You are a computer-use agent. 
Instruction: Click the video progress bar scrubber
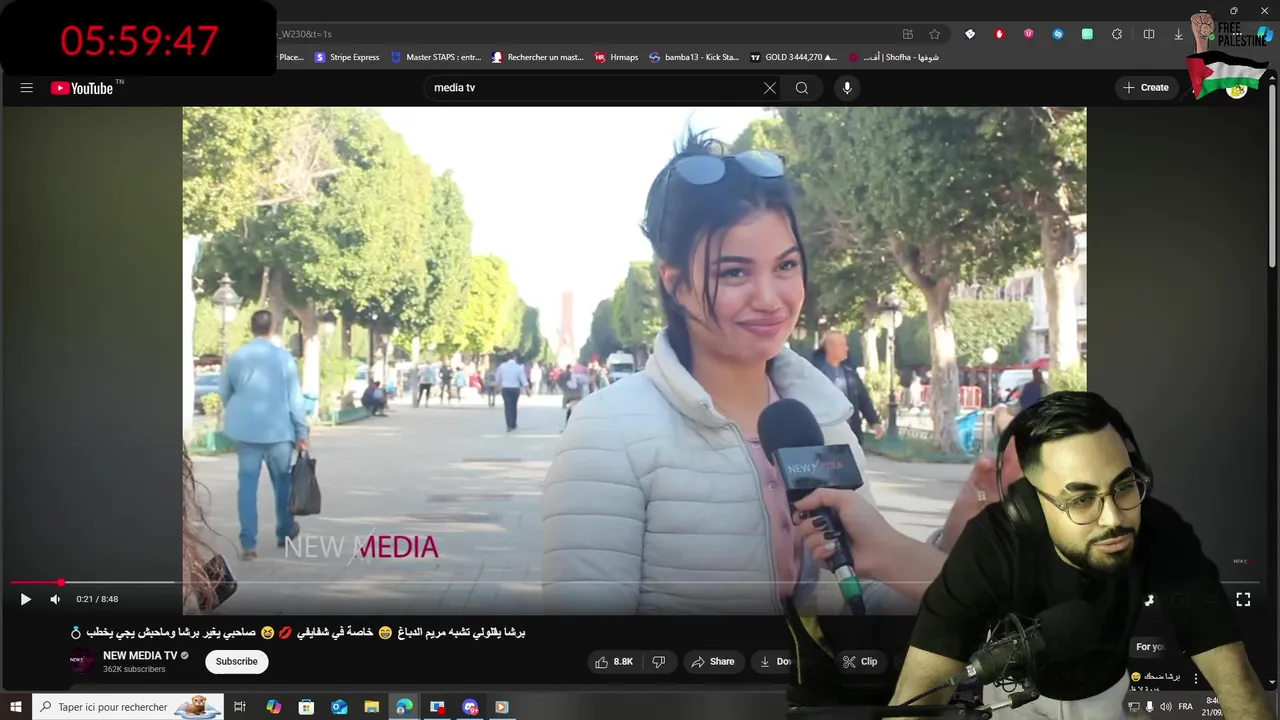pos(61,582)
